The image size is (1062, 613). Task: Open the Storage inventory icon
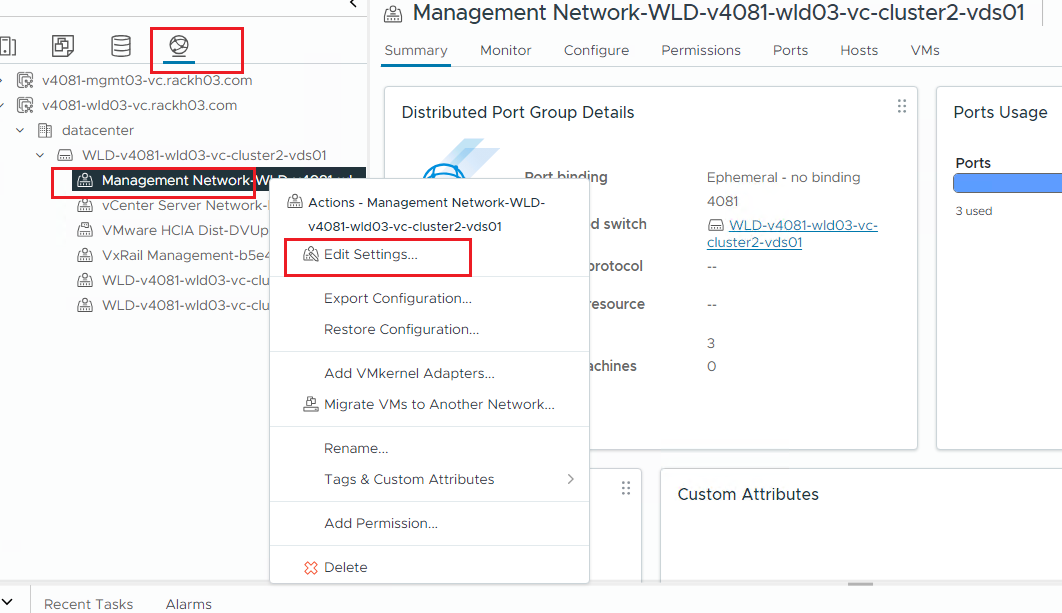pyautogui.click(x=120, y=45)
